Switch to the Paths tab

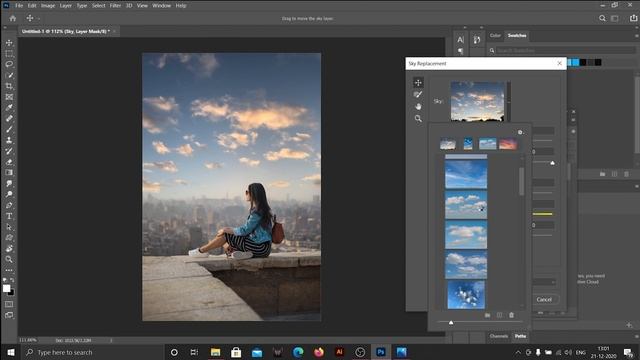click(x=520, y=336)
